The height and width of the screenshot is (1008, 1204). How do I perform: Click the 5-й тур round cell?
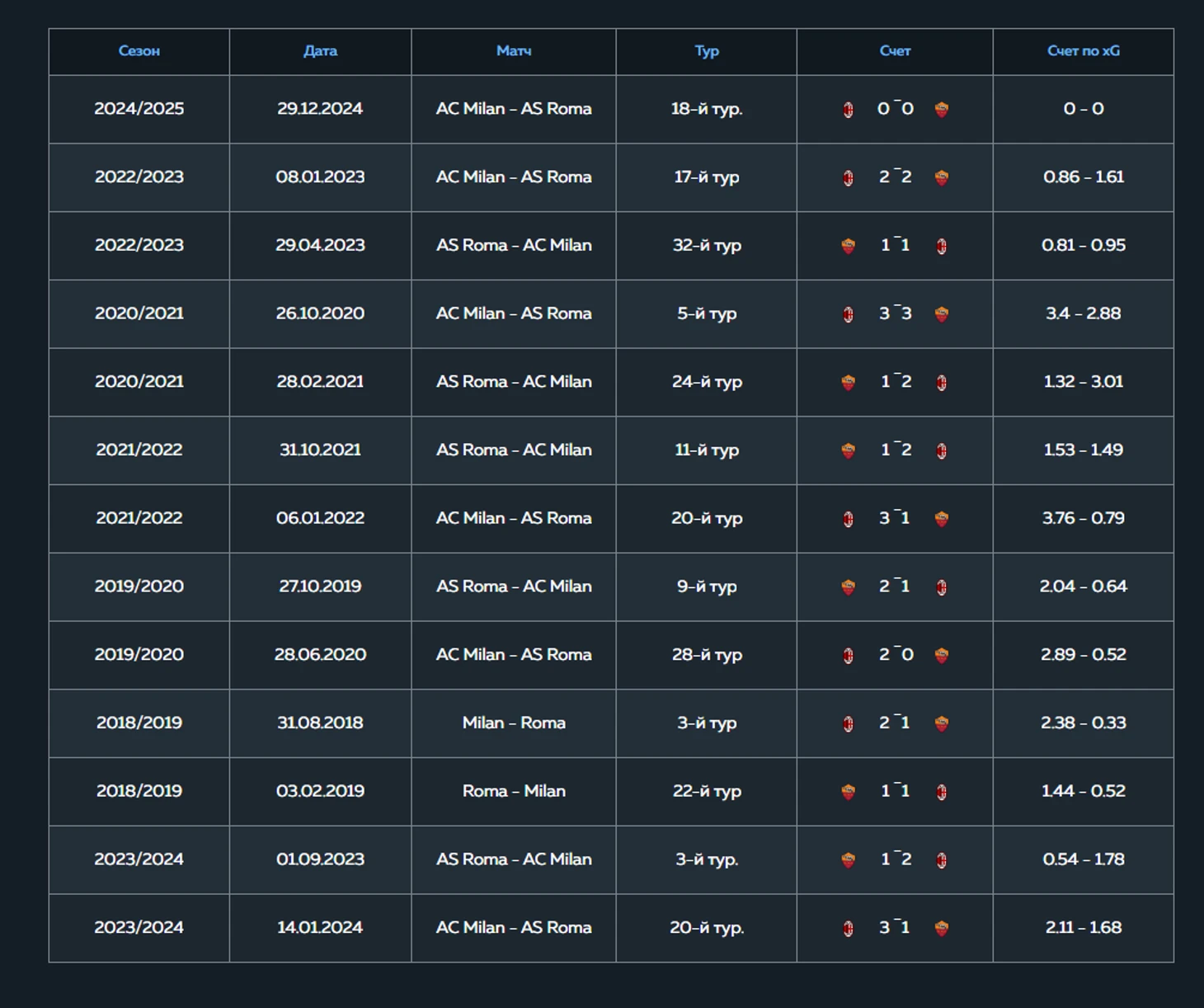pyautogui.click(x=707, y=313)
